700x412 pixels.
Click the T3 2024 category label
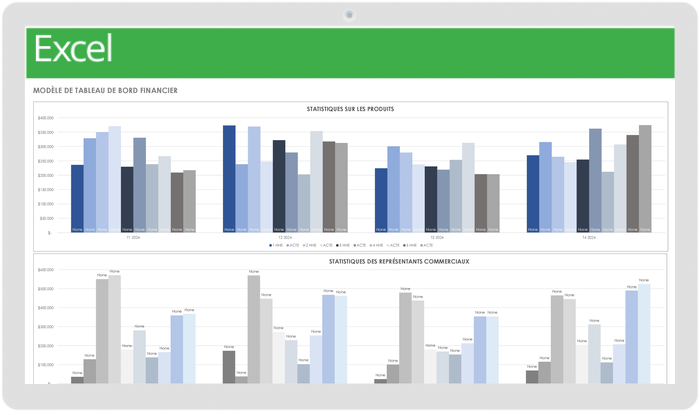point(437,238)
